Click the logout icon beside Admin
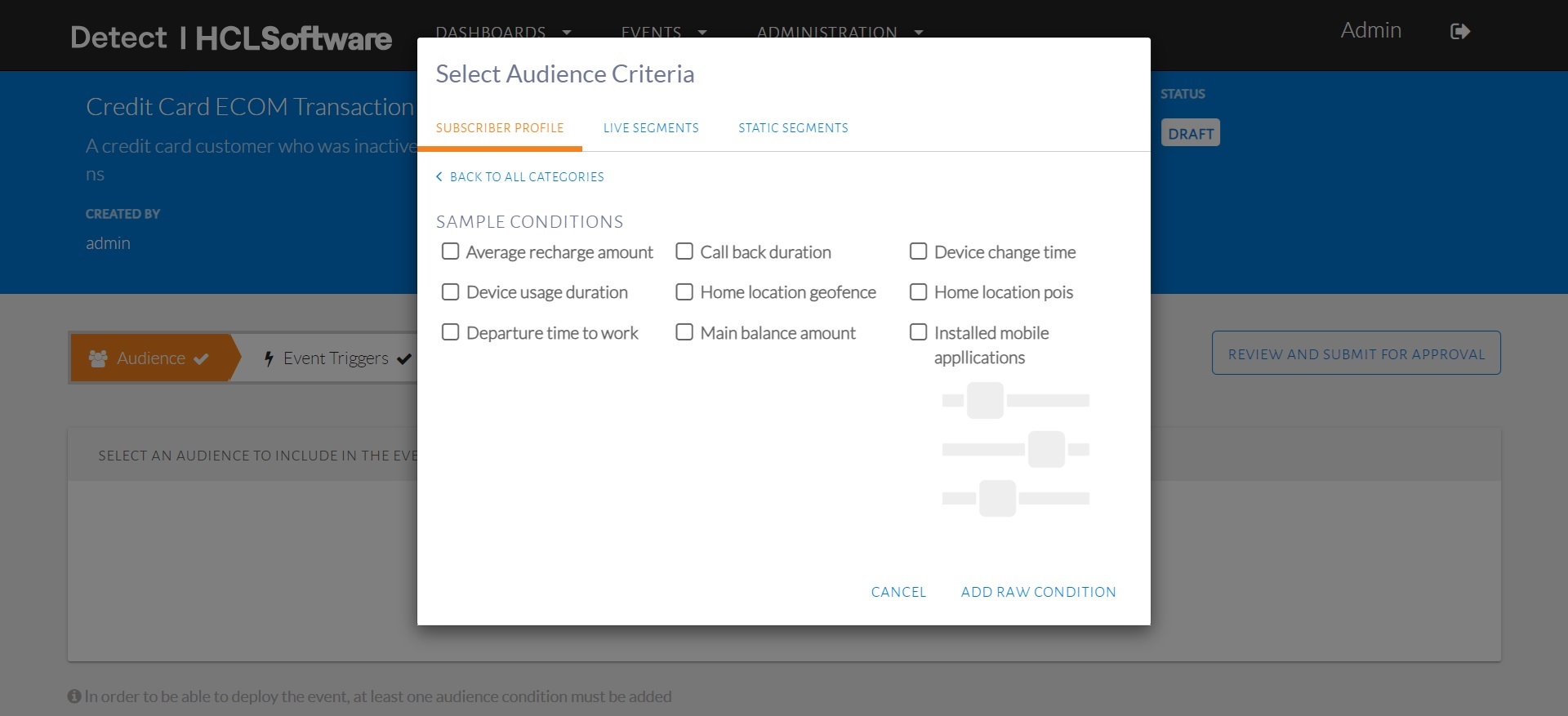This screenshot has height=716, width=1568. pyautogui.click(x=1460, y=31)
